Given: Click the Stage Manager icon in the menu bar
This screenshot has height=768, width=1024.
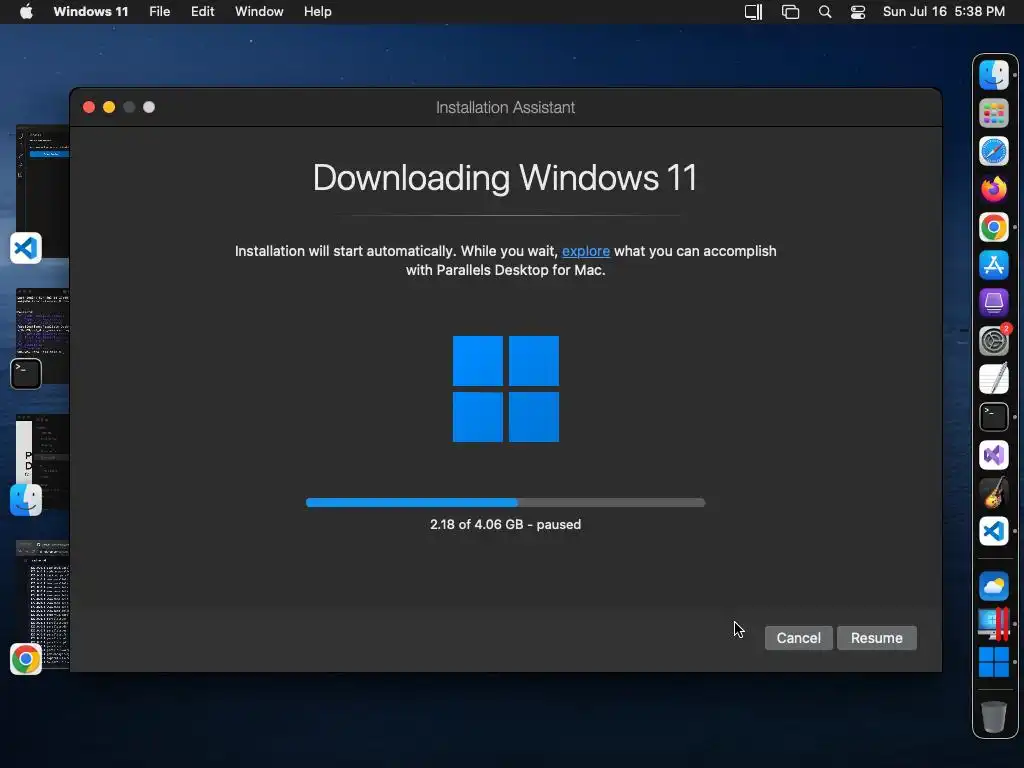Looking at the screenshot, I should 790,12.
